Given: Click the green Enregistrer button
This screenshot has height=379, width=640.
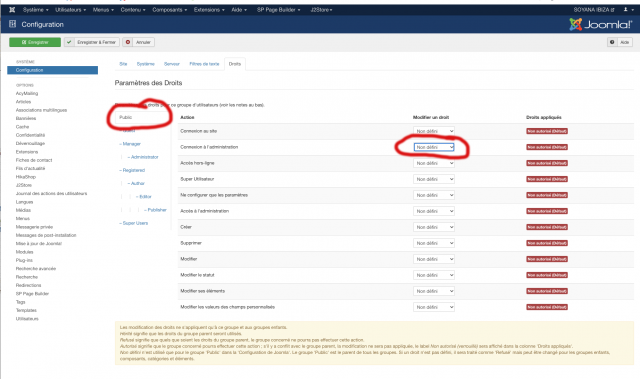Looking at the screenshot, I should (35, 42).
